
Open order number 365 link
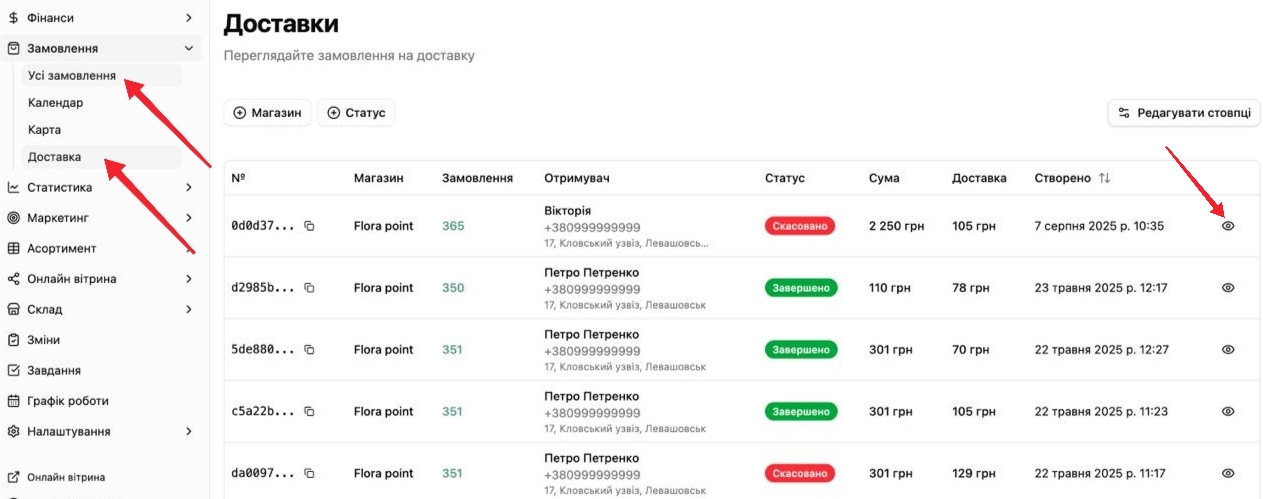click(x=453, y=226)
